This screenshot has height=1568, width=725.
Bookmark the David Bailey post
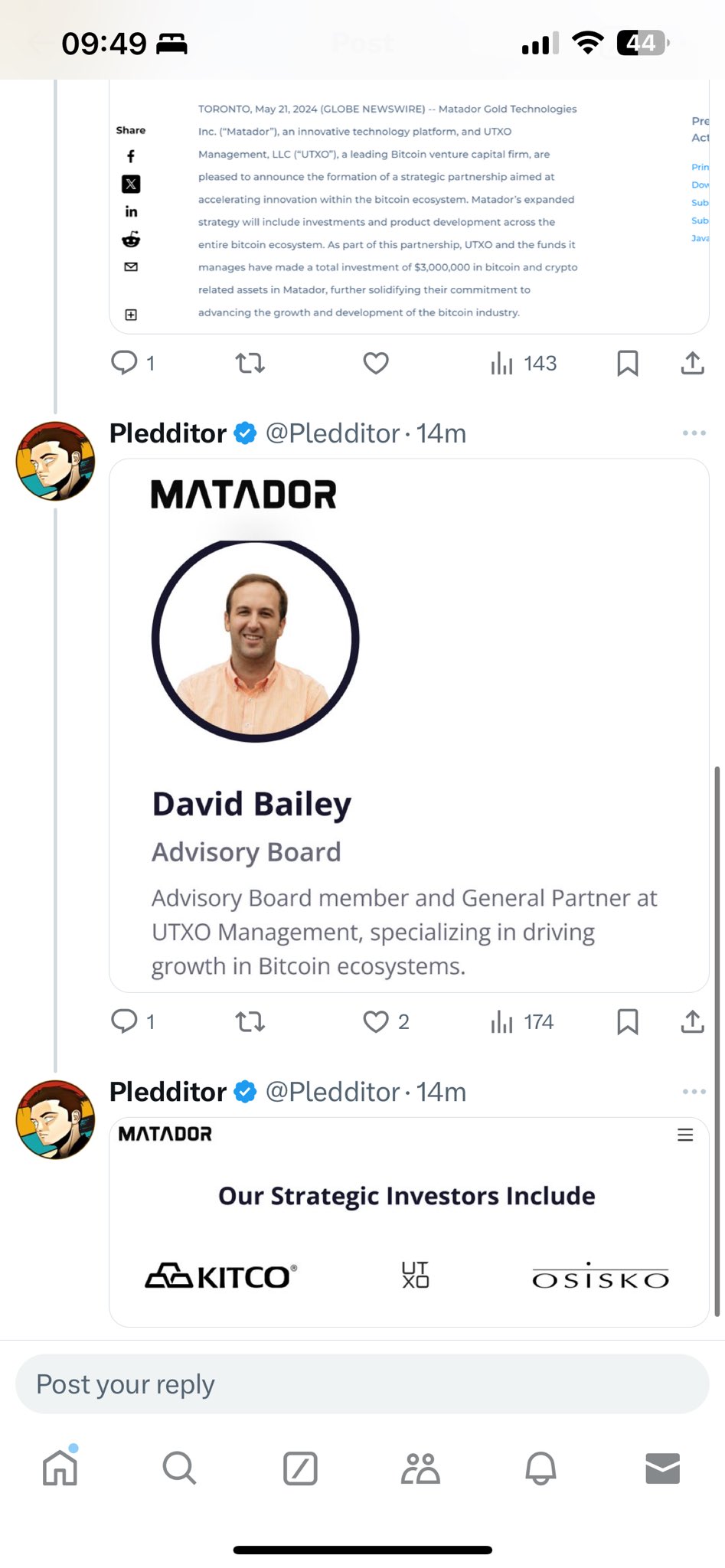(627, 1021)
